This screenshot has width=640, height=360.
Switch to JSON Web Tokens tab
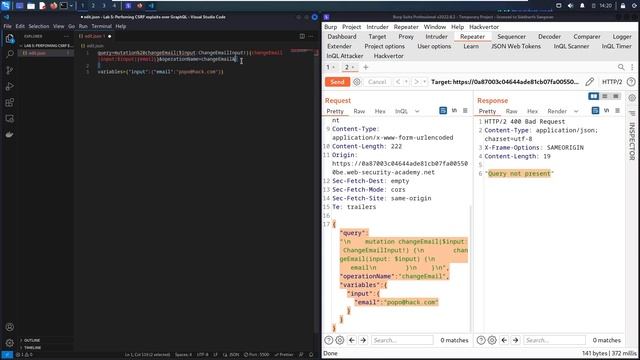click(516, 46)
